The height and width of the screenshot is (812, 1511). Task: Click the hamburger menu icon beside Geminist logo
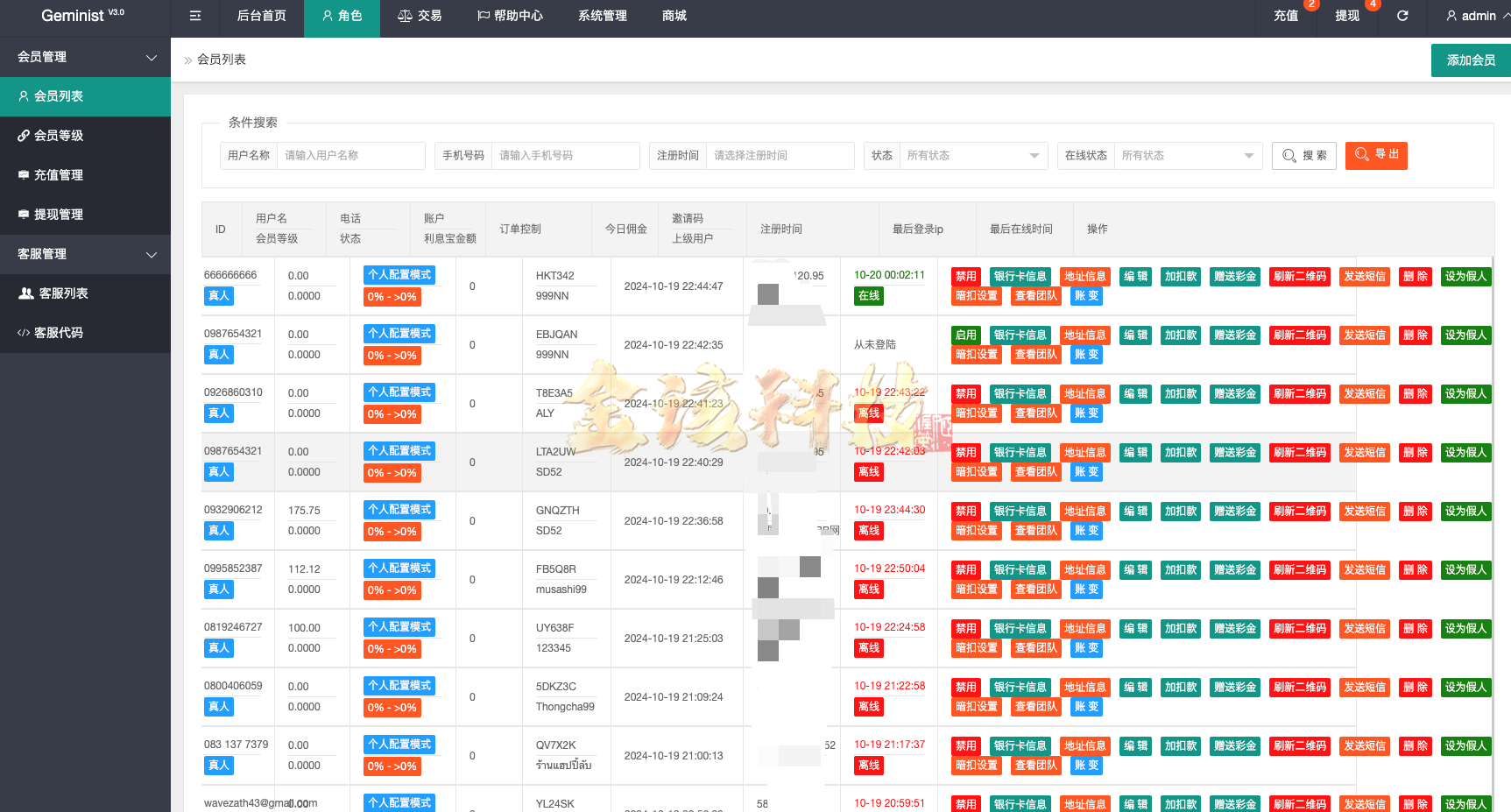coord(194,15)
